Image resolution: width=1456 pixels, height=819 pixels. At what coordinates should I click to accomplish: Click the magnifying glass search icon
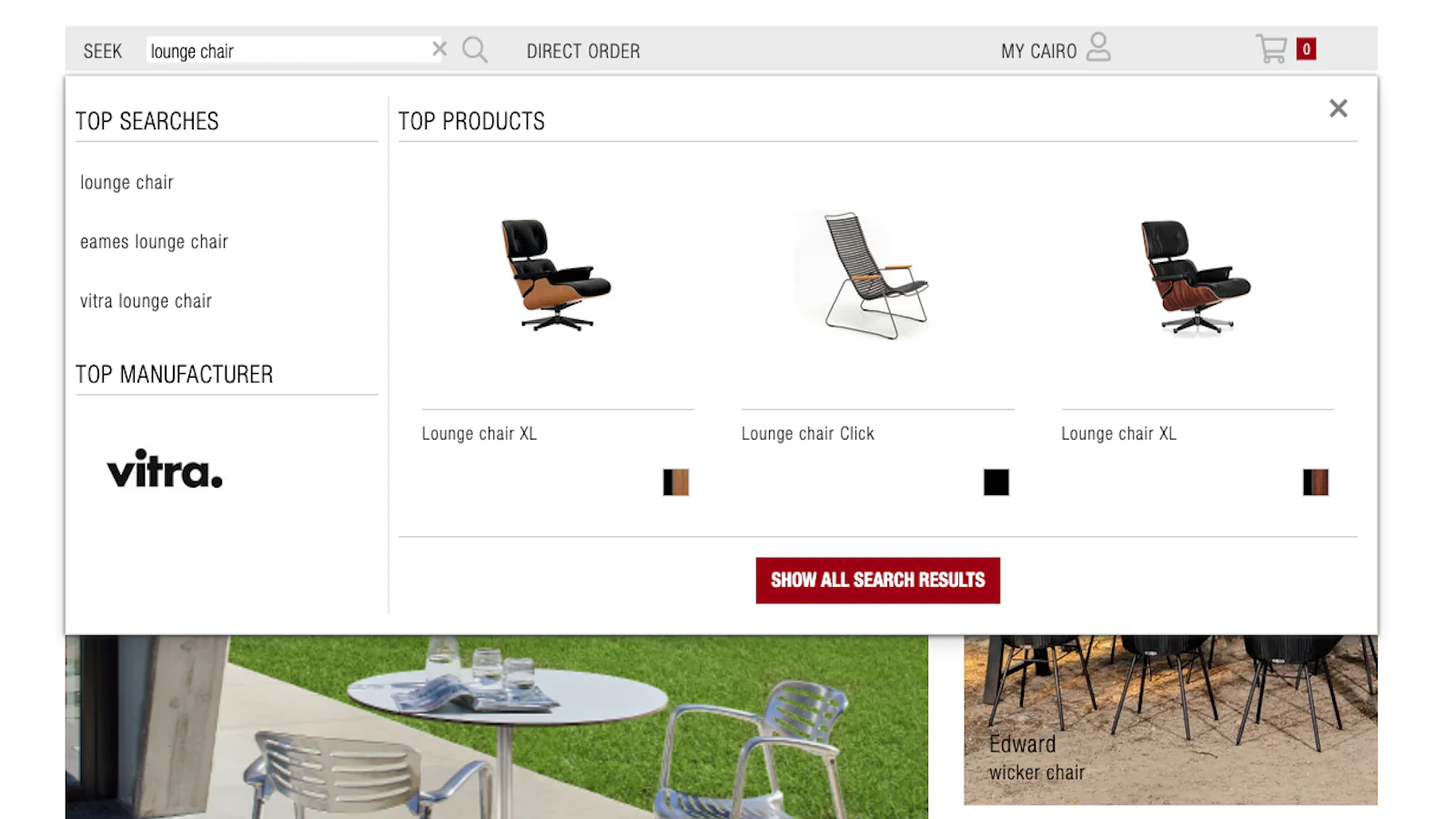[475, 49]
